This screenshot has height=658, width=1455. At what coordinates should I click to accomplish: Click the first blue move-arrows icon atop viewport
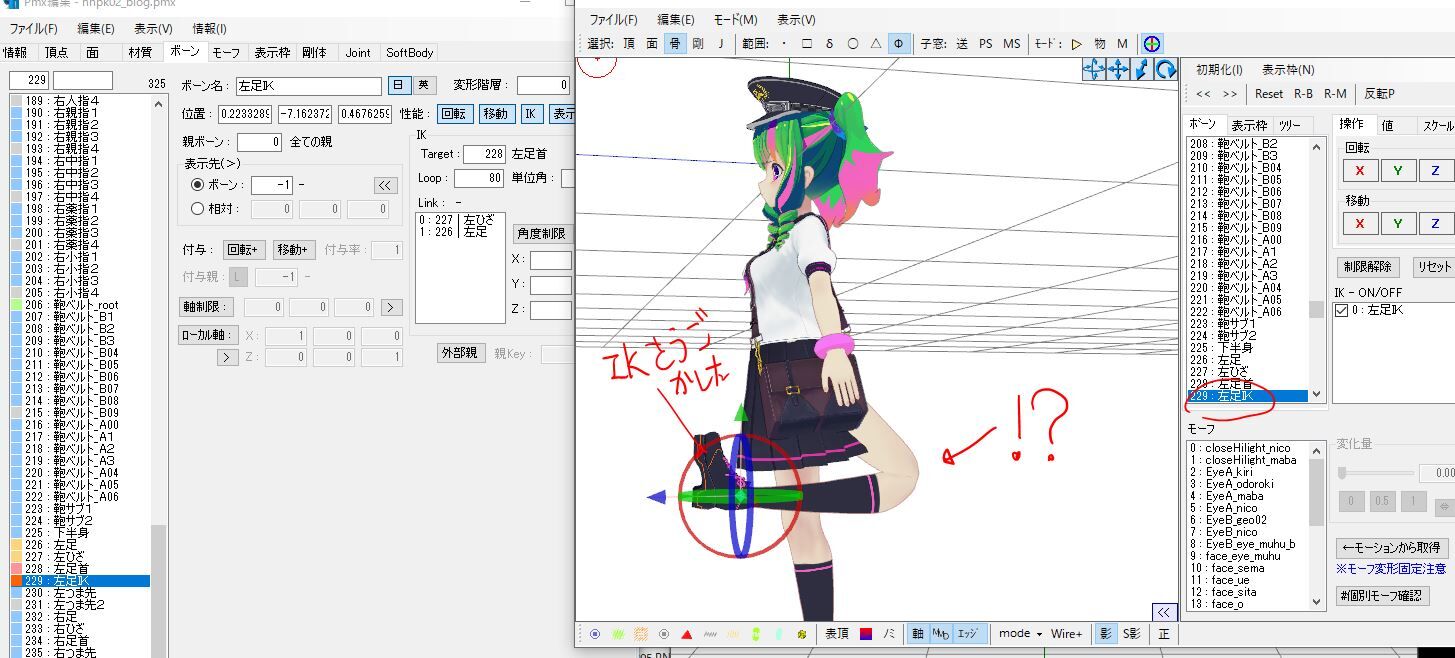[x=1094, y=69]
